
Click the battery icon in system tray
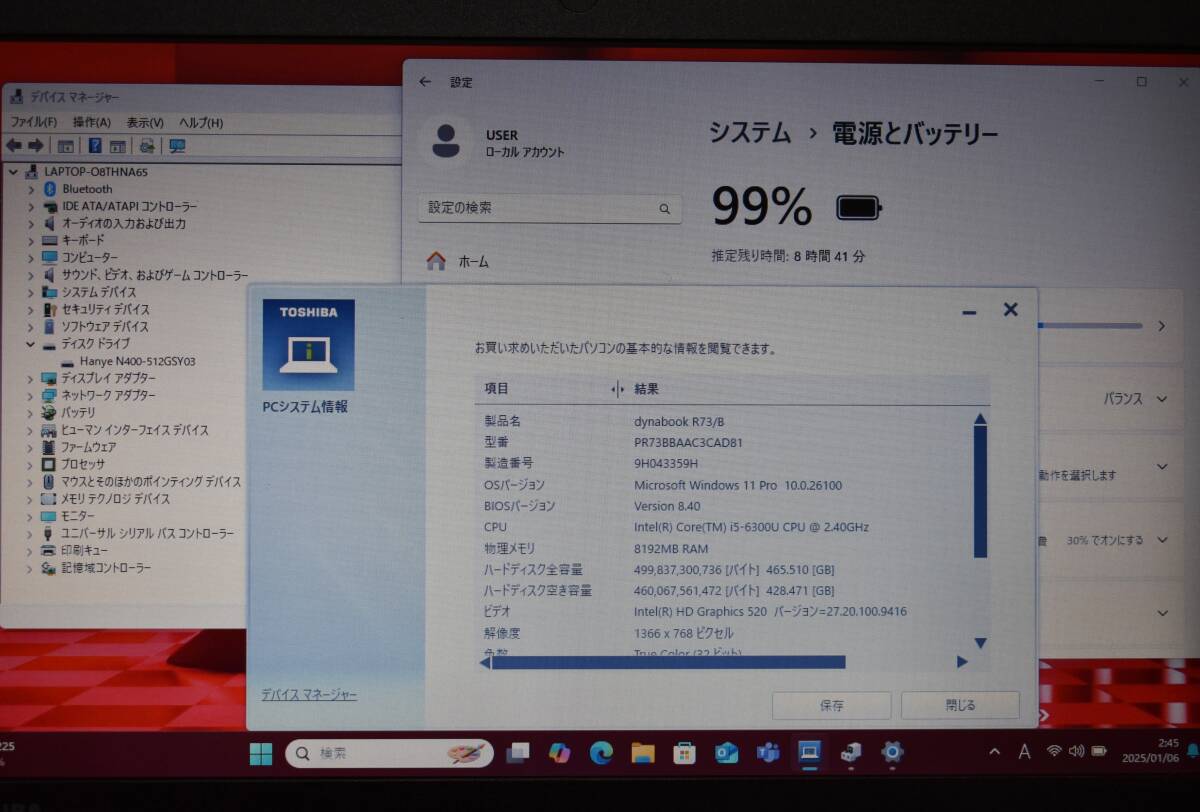point(1099,751)
